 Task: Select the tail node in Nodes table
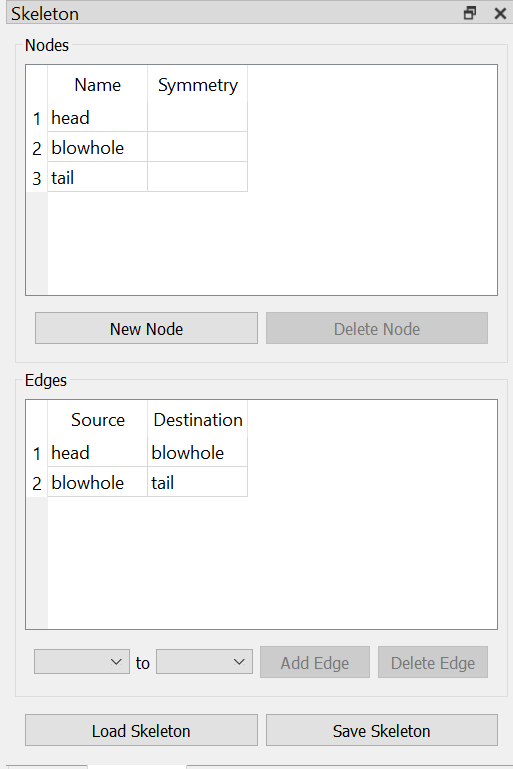pyautogui.click(x=98, y=178)
